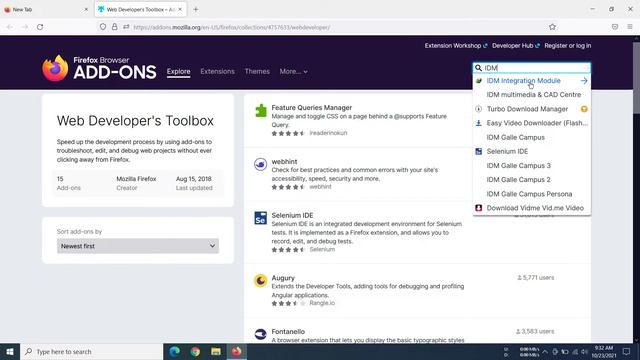Click Register or log in

[x=567, y=46]
